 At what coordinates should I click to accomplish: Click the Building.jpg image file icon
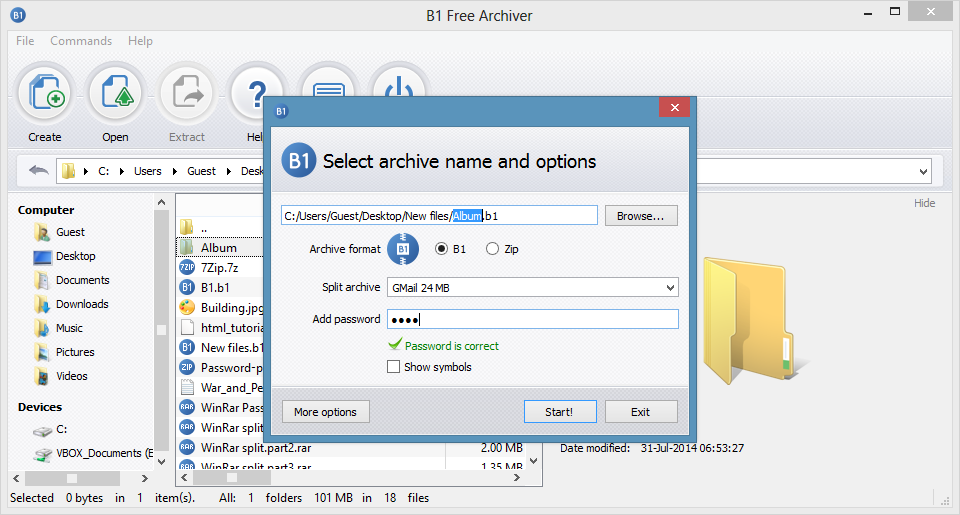click(187, 307)
